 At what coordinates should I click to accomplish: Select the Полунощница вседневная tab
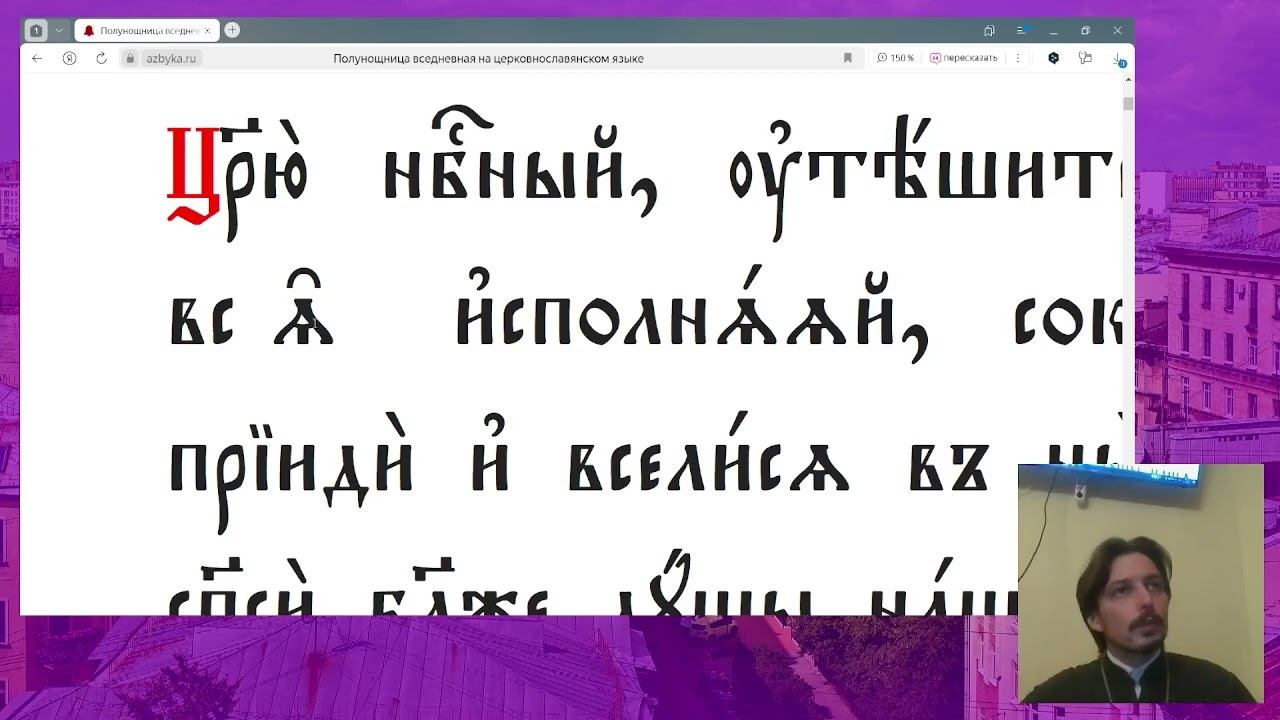[145, 30]
